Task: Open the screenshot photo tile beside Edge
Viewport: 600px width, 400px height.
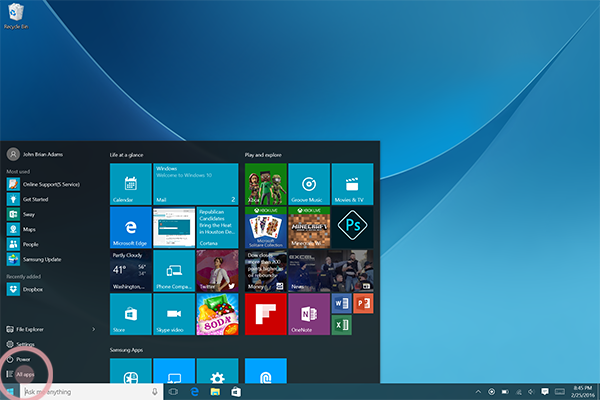Action: pyautogui.click(x=174, y=227)
